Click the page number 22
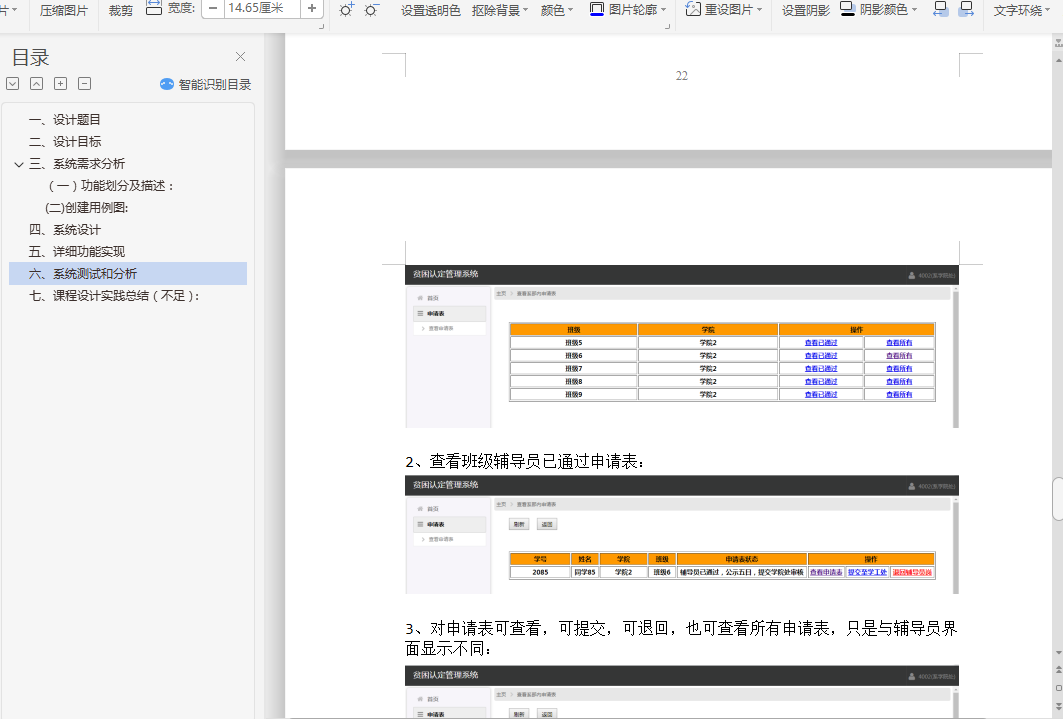1063x719 pixels. pyautogui.click(x=682, y=76)
